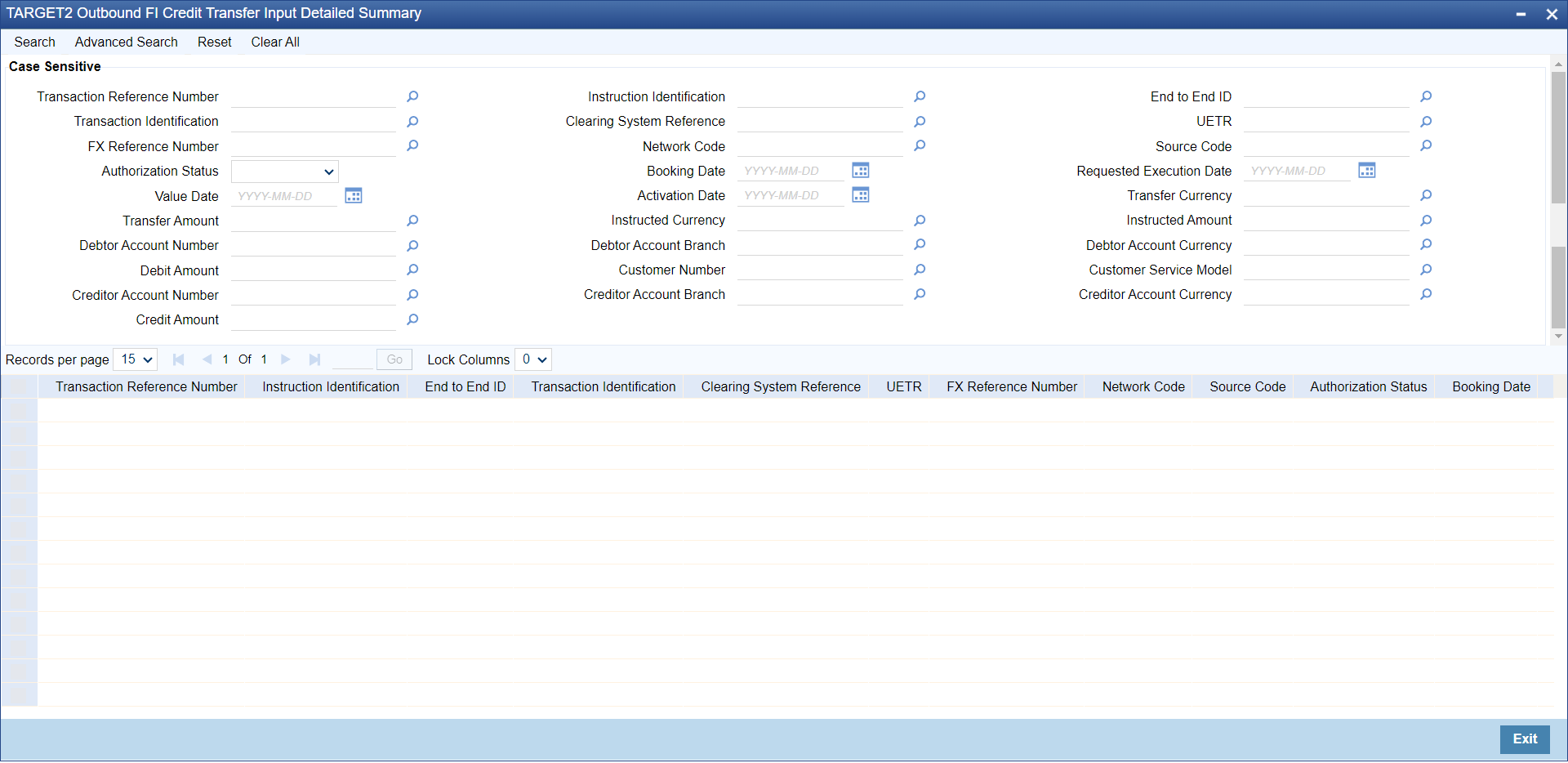Click the vertical scrollbar of search panel
This screenshot has width=1568, height=763.
(x=1558, y=200)
